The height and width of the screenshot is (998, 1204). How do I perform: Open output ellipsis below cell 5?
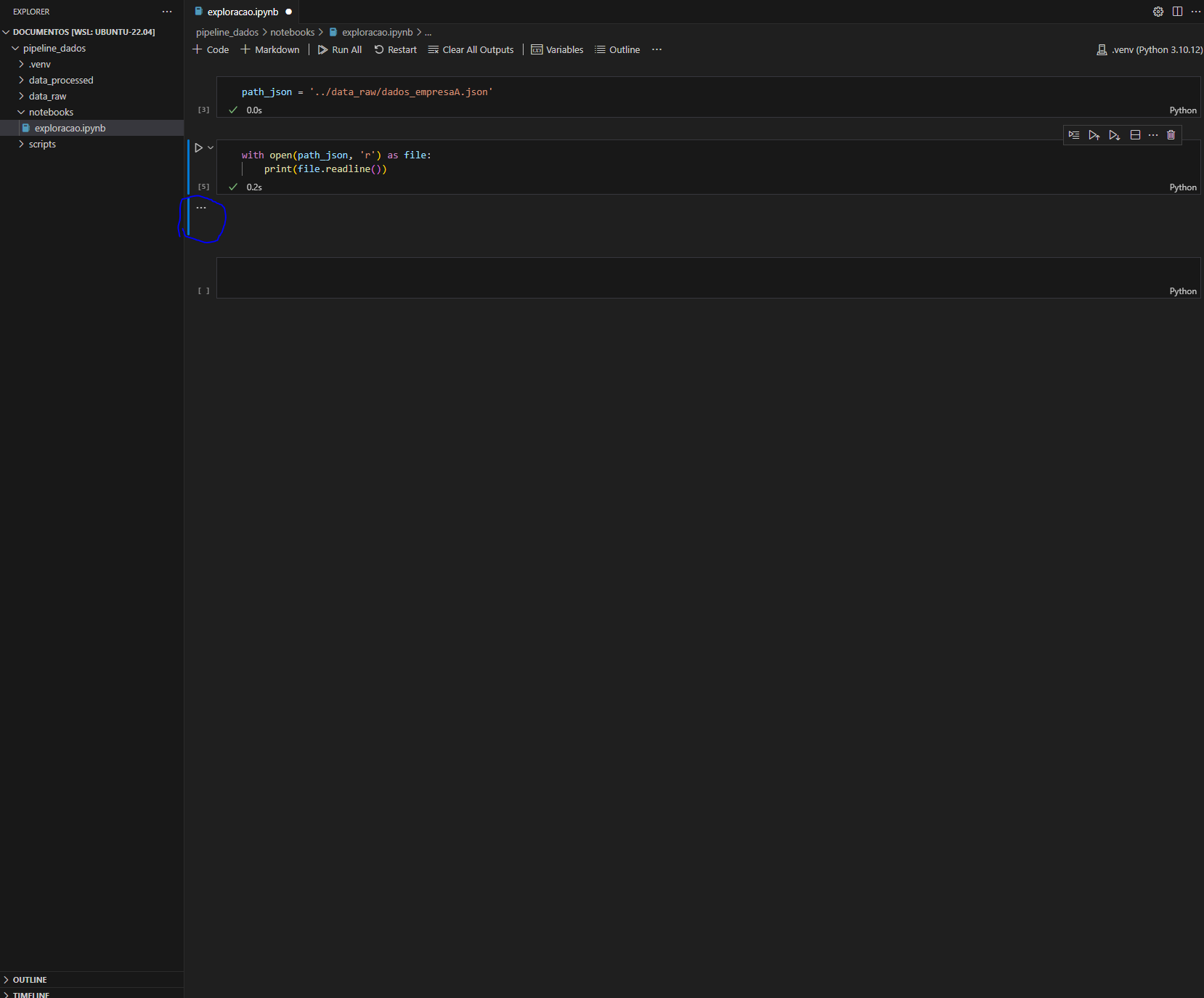201,208
